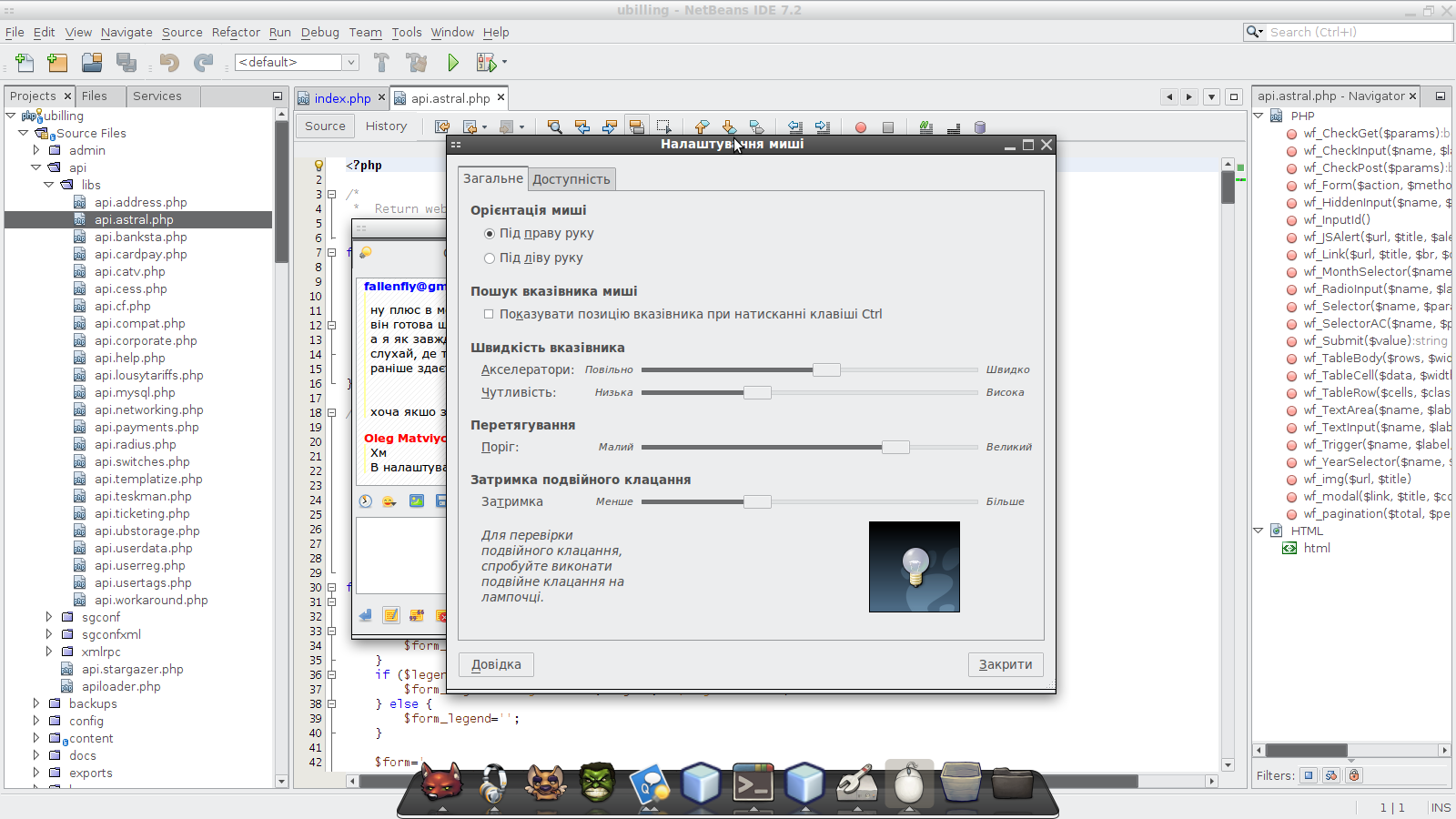Image resolution: width=1456 pixels, height=819 pixels.
Task: Click the red fox icon in the dock
Action: (441, 783)
